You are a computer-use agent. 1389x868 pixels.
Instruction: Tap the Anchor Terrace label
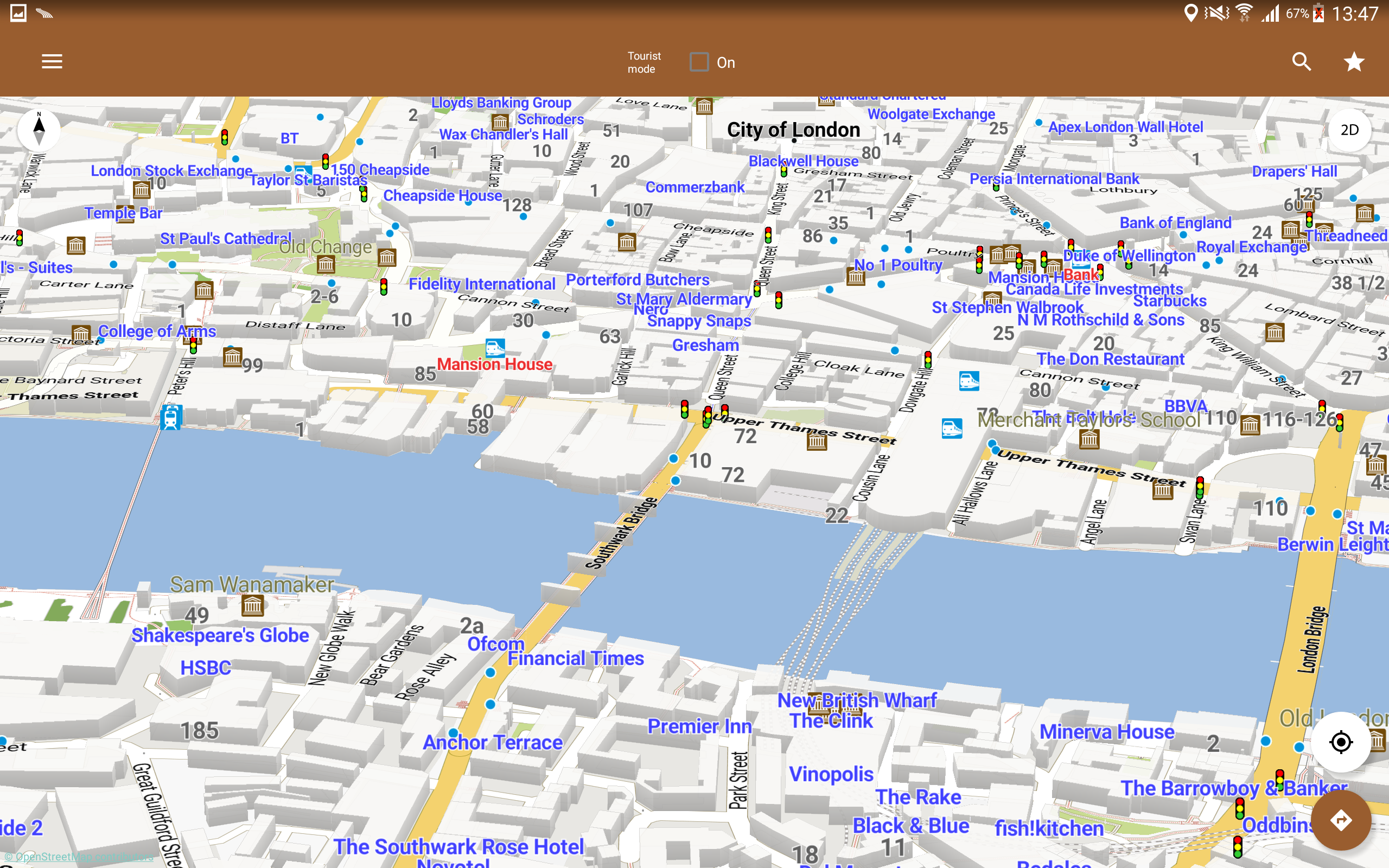[x=493, y=742]
